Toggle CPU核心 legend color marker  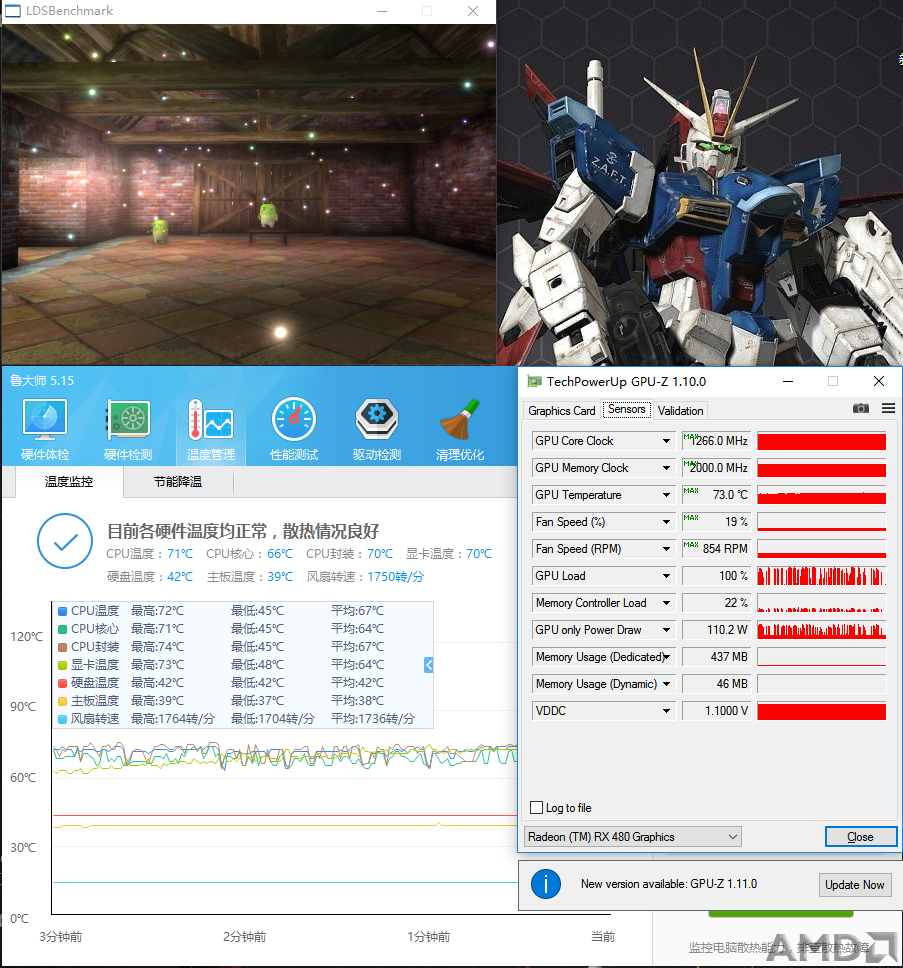62,629
